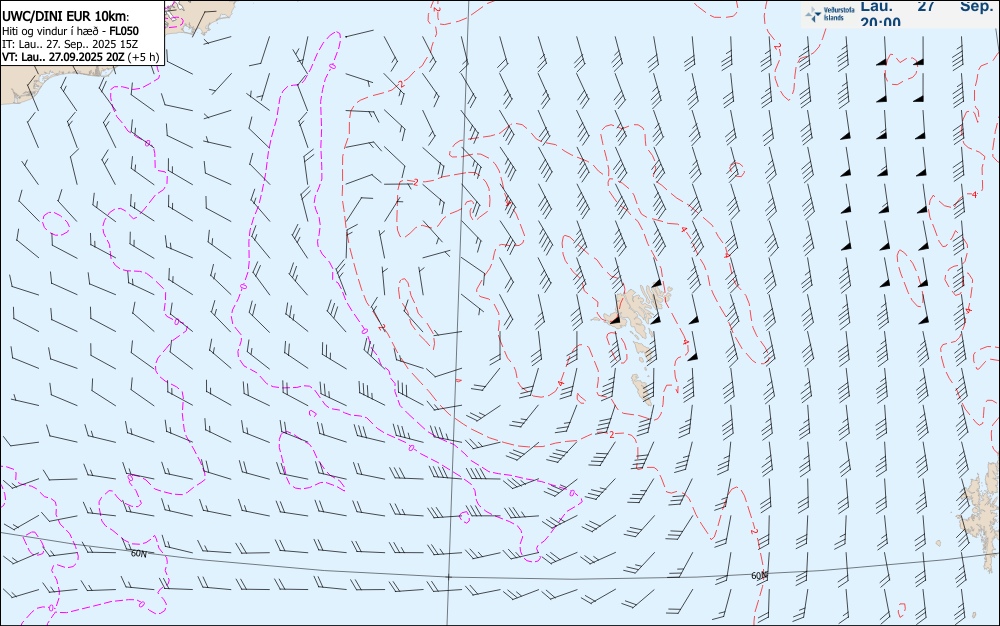
Task: Click the Iceland coastline beside the title box
Action: tap(200, 16)
